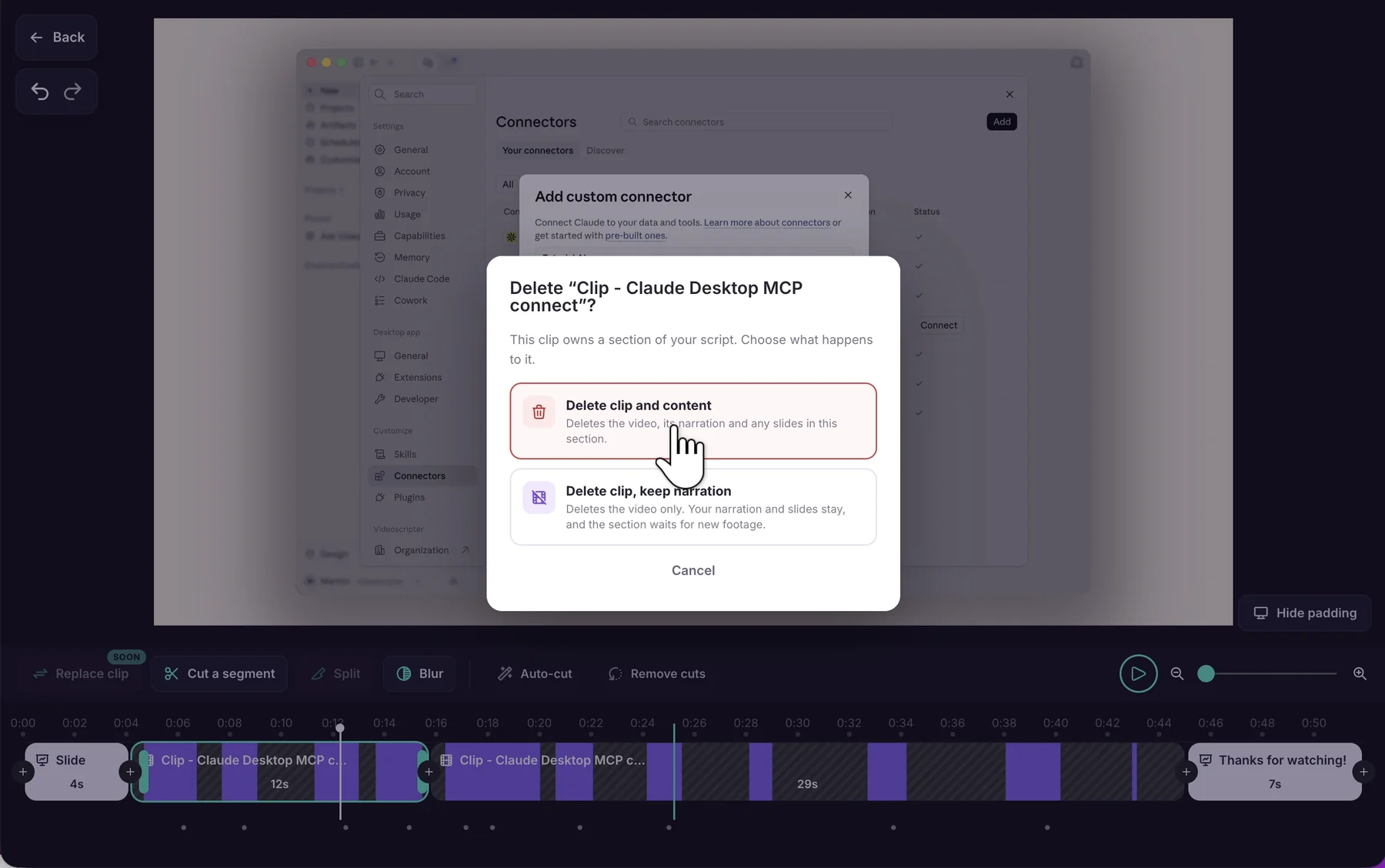The height and width of the screenshot is (868, 1385).
Task: Click plus button after Thanks for watching
Action: coord(1363,771)
